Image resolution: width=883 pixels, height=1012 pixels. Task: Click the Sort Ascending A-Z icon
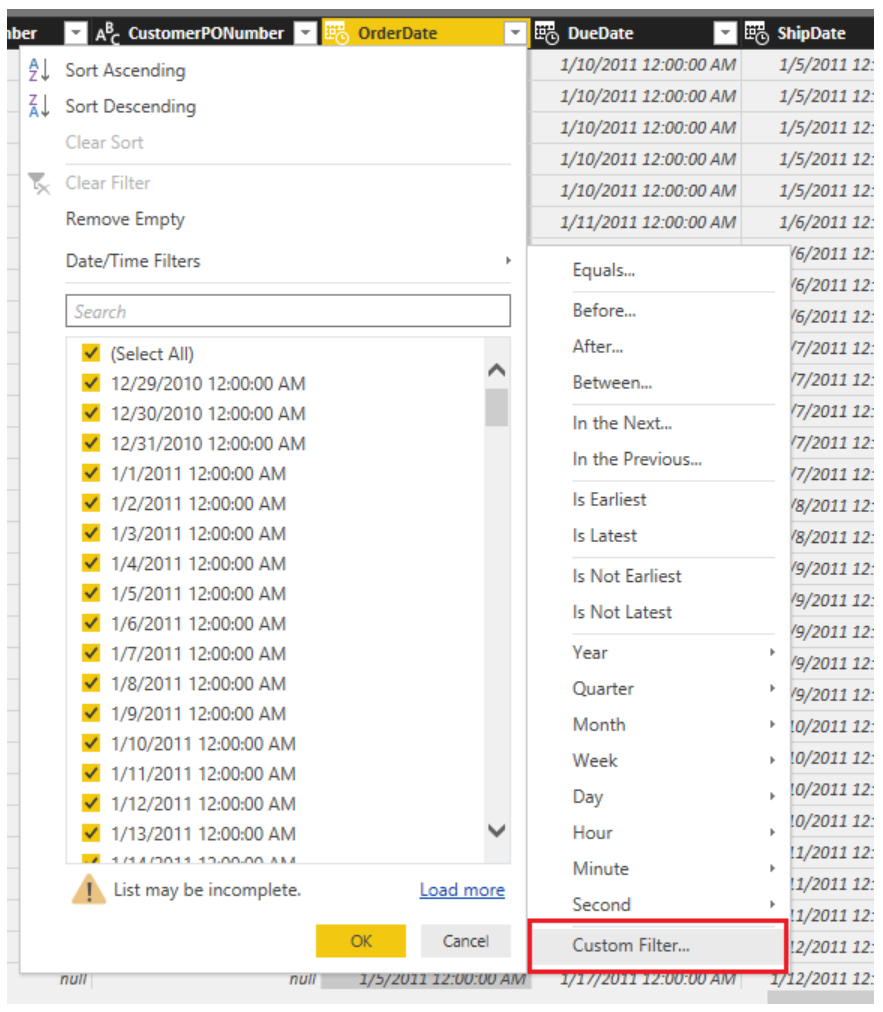[39, 70]
